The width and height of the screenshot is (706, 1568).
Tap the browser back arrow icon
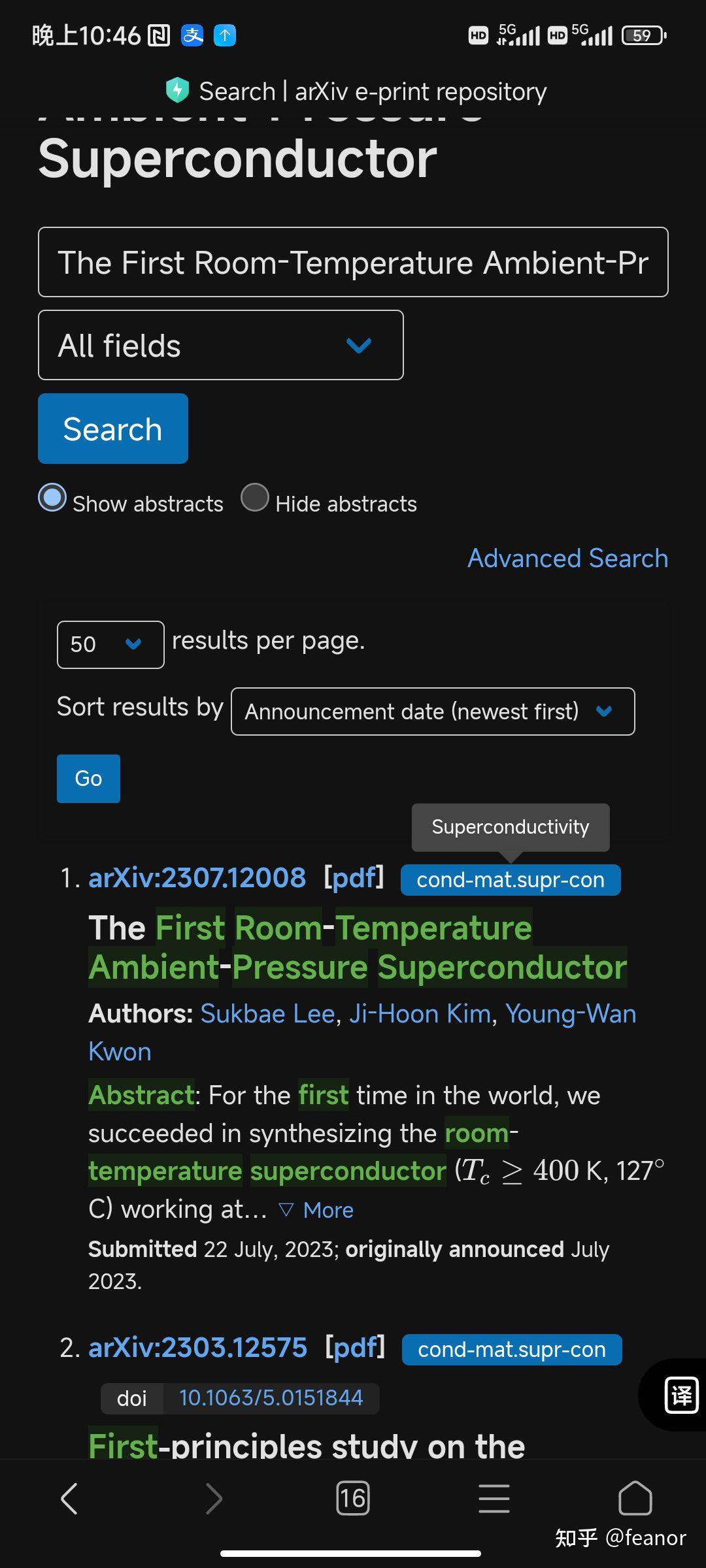[69, 1498]
